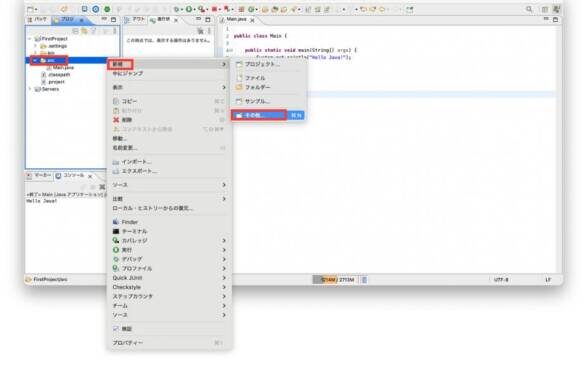Click エクスポート... in the context menu

point(169,171)
